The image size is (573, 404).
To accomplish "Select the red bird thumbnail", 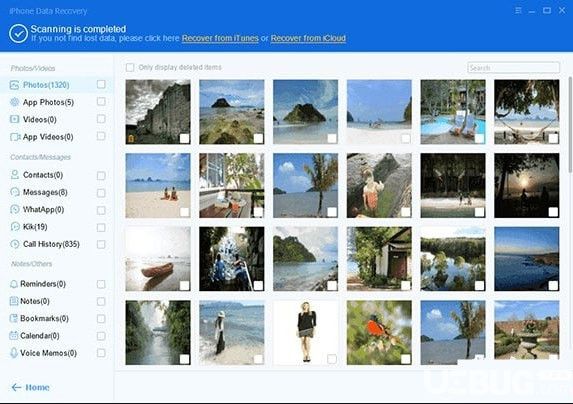I will pyautogui.click(x=379, y=332).
